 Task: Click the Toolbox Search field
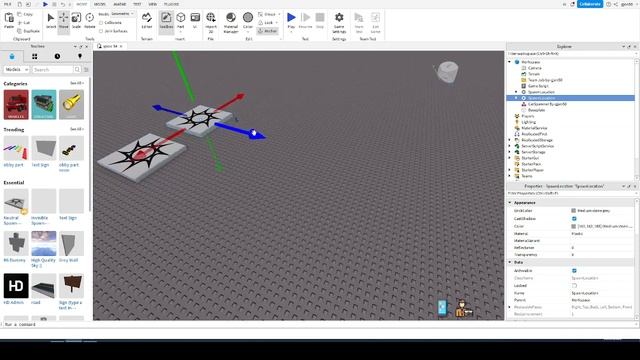click(x=53, y=69)
